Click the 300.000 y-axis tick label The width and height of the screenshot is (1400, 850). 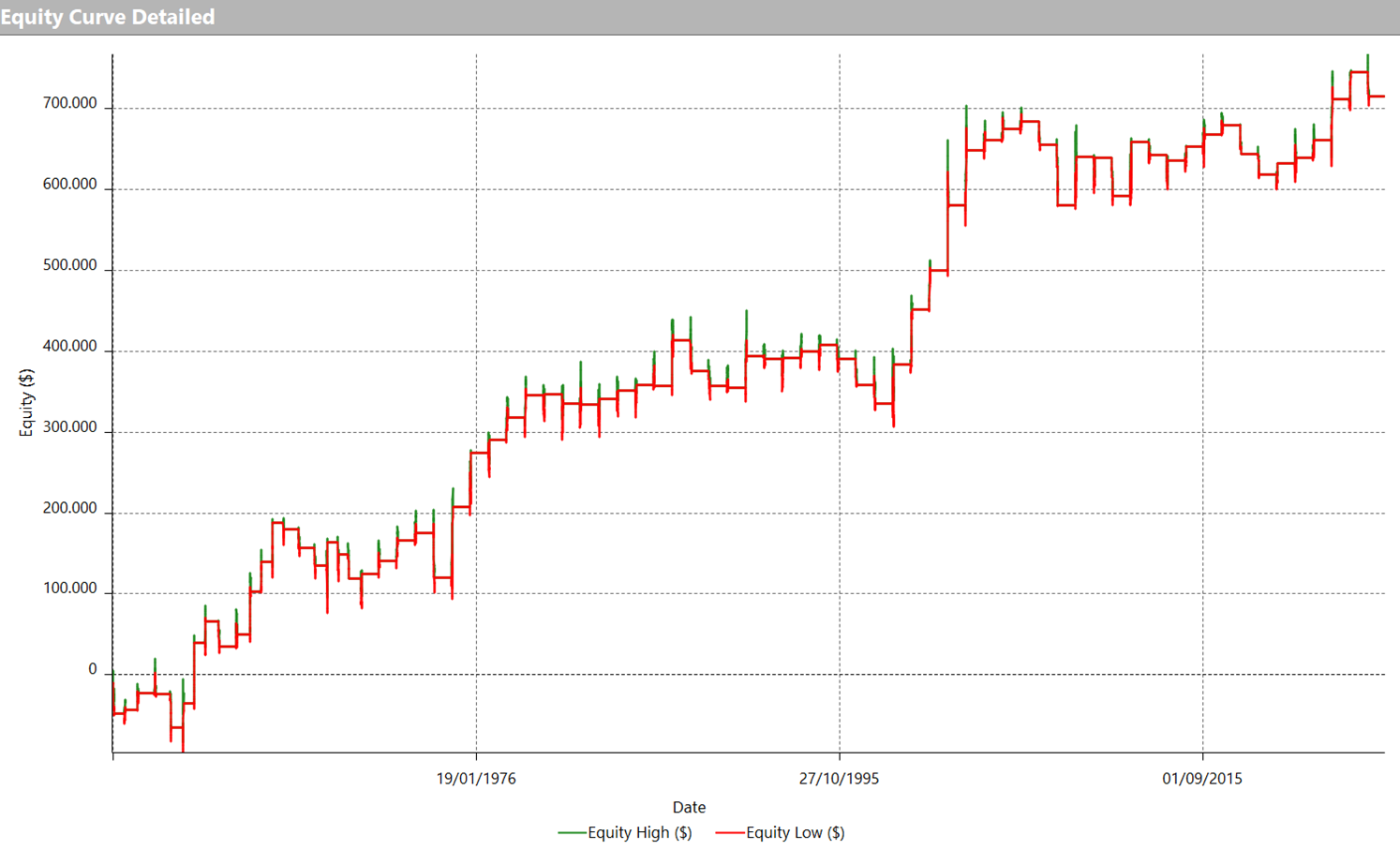click(x=69, y=427)
